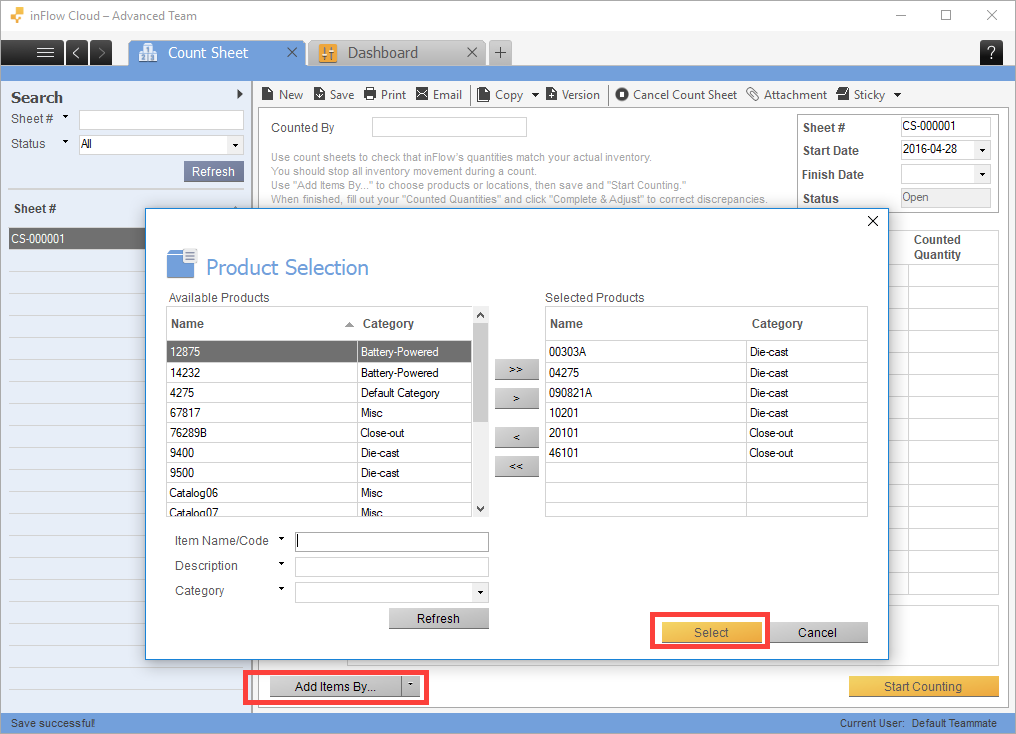
Task: Sort available products by Name header
Action: (262, 323)
